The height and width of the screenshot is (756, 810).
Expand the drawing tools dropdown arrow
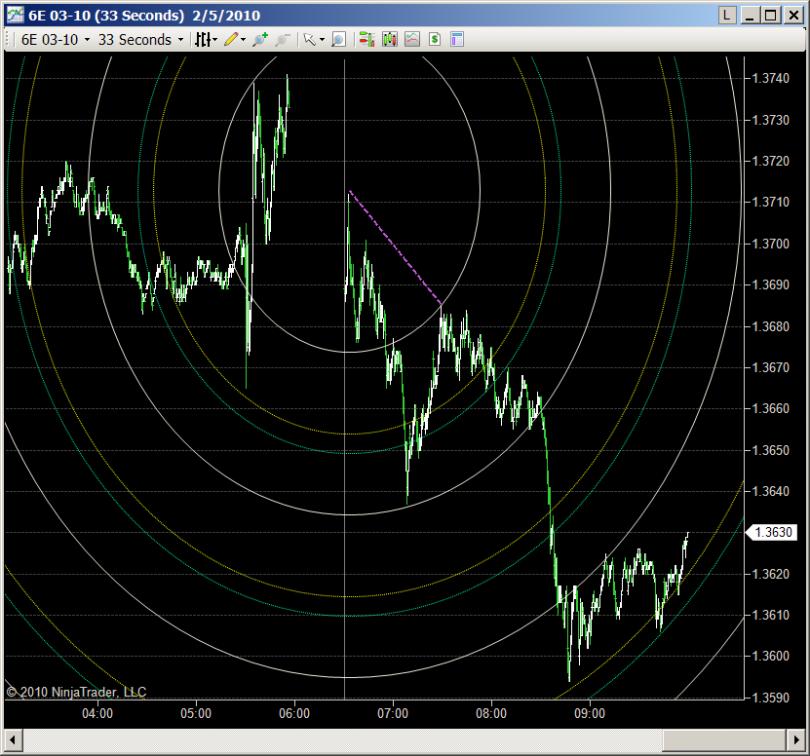pyautogui.click(x=243, y=39)
